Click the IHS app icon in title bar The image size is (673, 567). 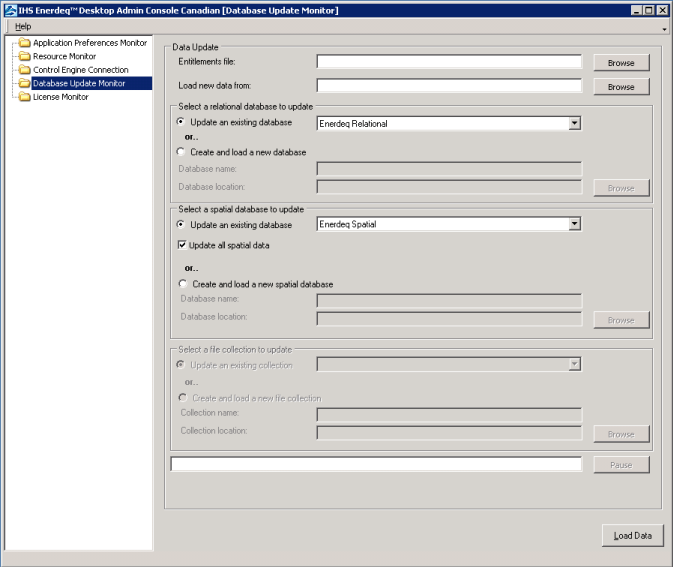point(10,10)
